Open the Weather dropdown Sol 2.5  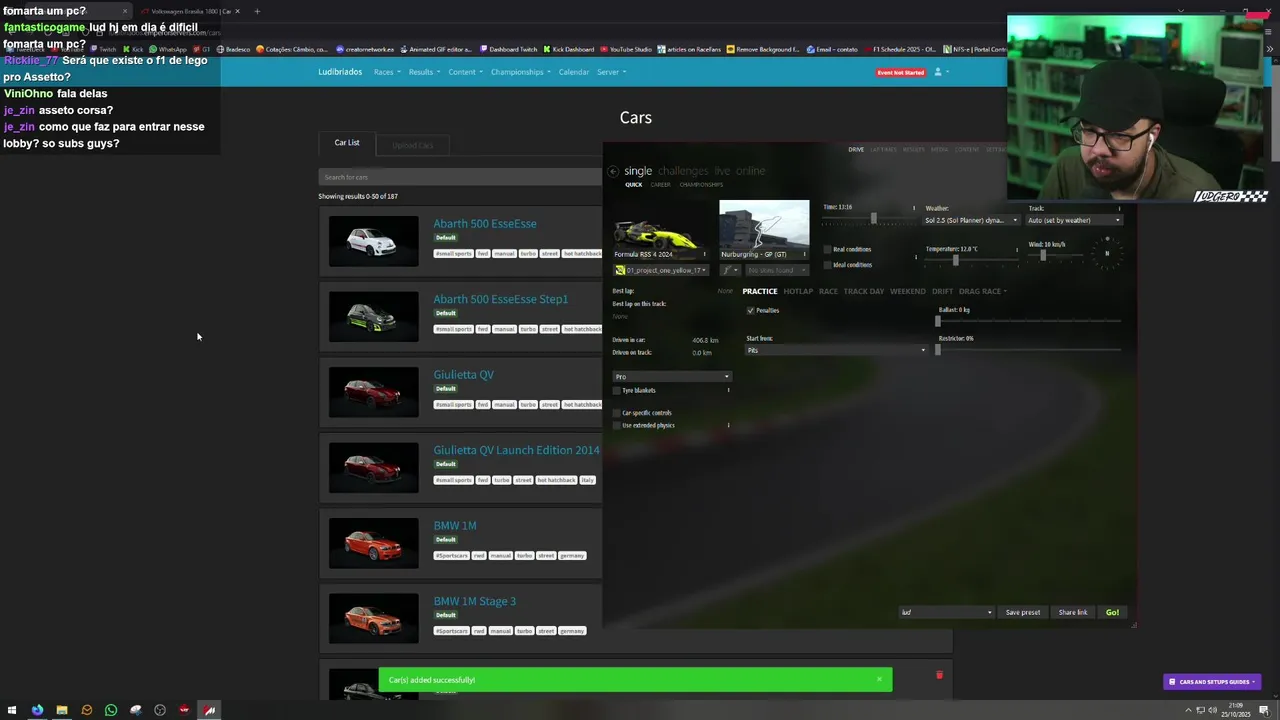971,220
